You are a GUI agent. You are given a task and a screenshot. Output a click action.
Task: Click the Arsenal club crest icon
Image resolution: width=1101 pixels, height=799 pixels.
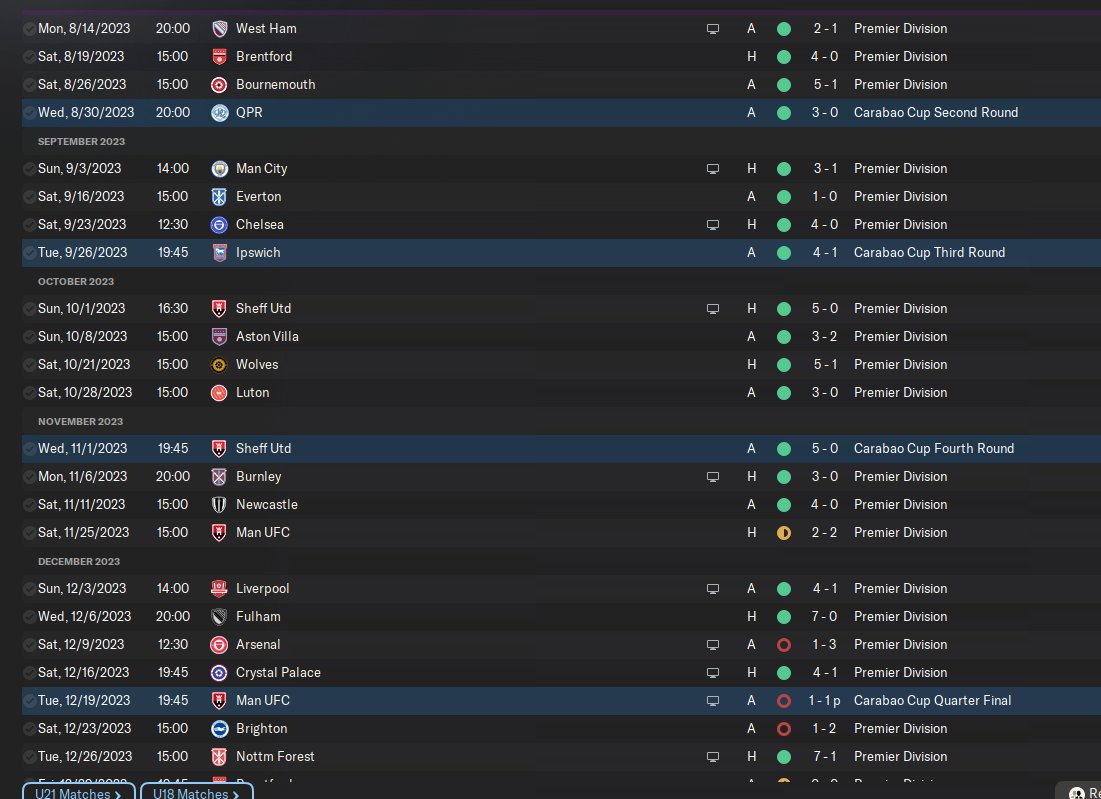point(219,645)
